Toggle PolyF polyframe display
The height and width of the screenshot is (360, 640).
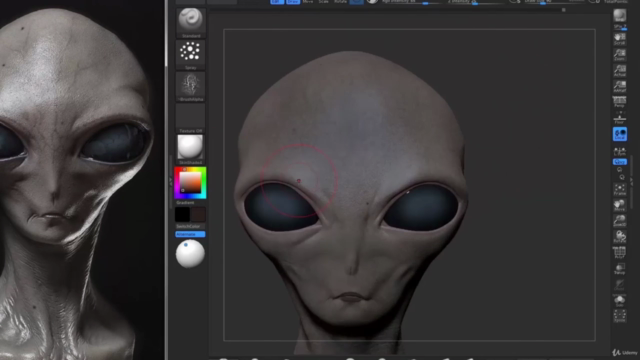[620, 253]
